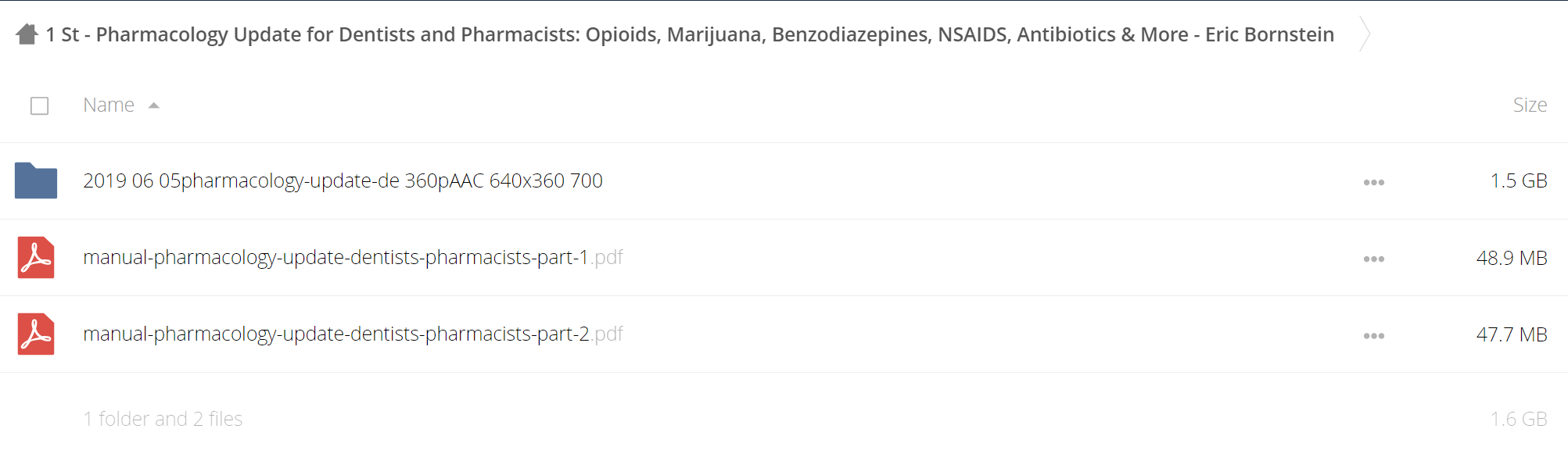The width and height of the screenshot is (1568, 468).
Task: Sort files by the Name column header
Action: pos(109,105)
